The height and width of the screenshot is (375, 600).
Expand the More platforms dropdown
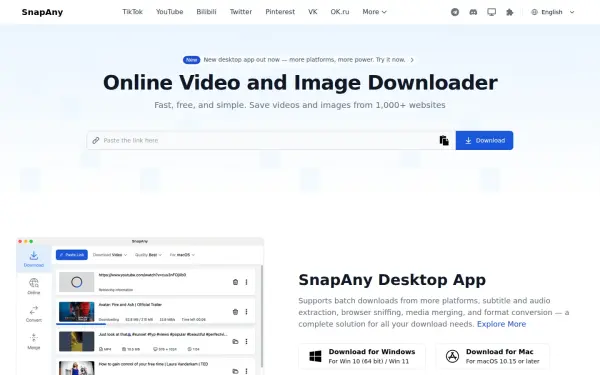coord(374,12)
